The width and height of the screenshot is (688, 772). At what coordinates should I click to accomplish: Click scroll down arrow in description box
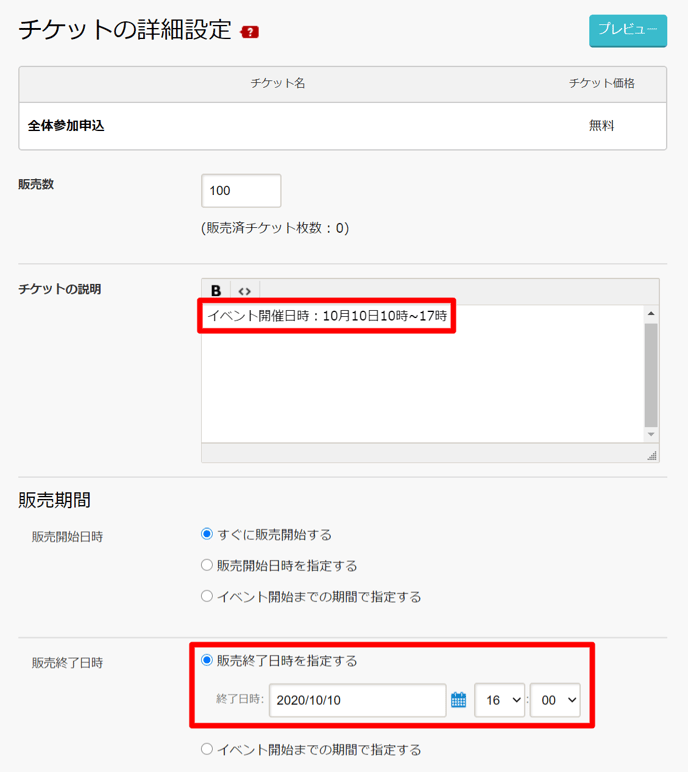point(652,435)
